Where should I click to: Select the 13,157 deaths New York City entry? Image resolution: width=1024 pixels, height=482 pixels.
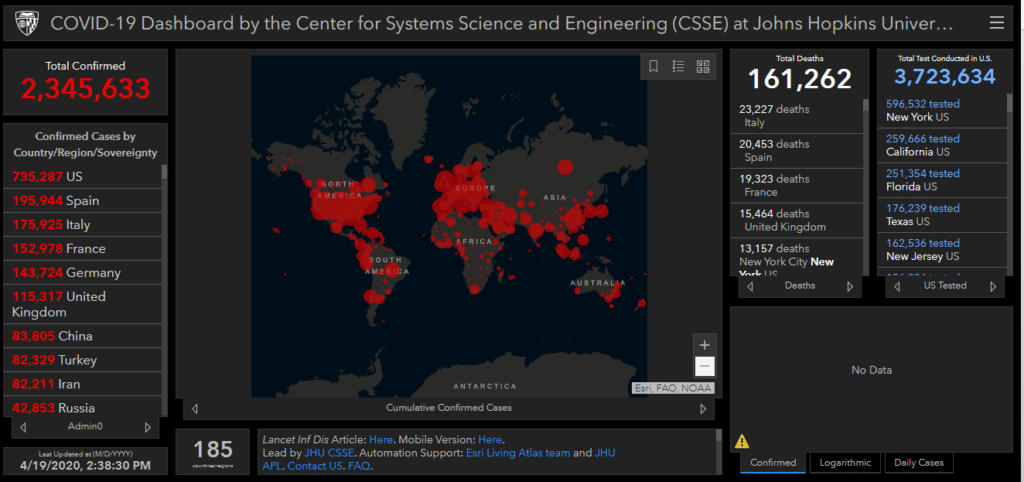(x=797, y=259)
